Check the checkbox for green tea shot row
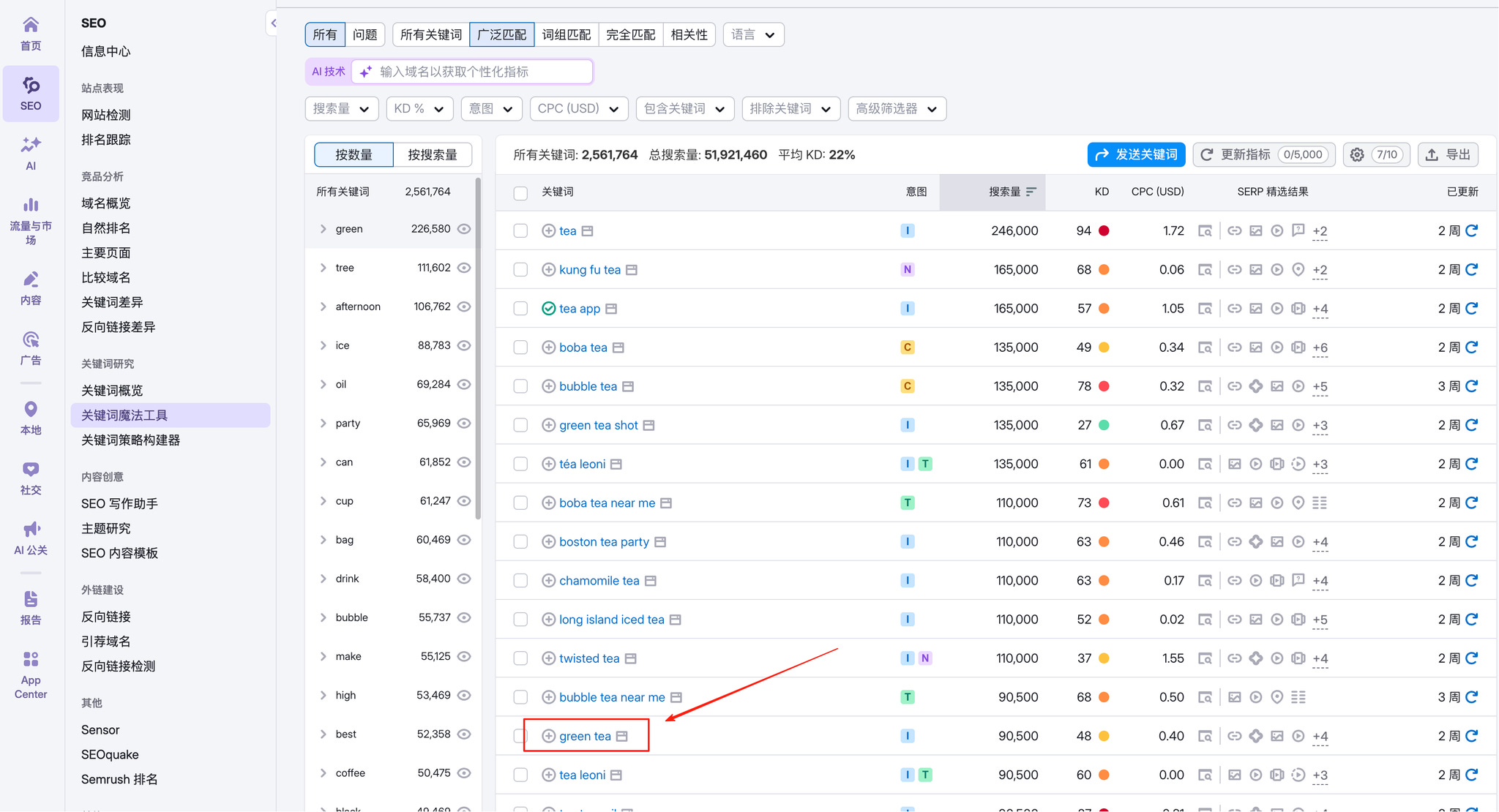This screenshot has height=812, width=1499. pyautogui.click(x=520, y=425)
